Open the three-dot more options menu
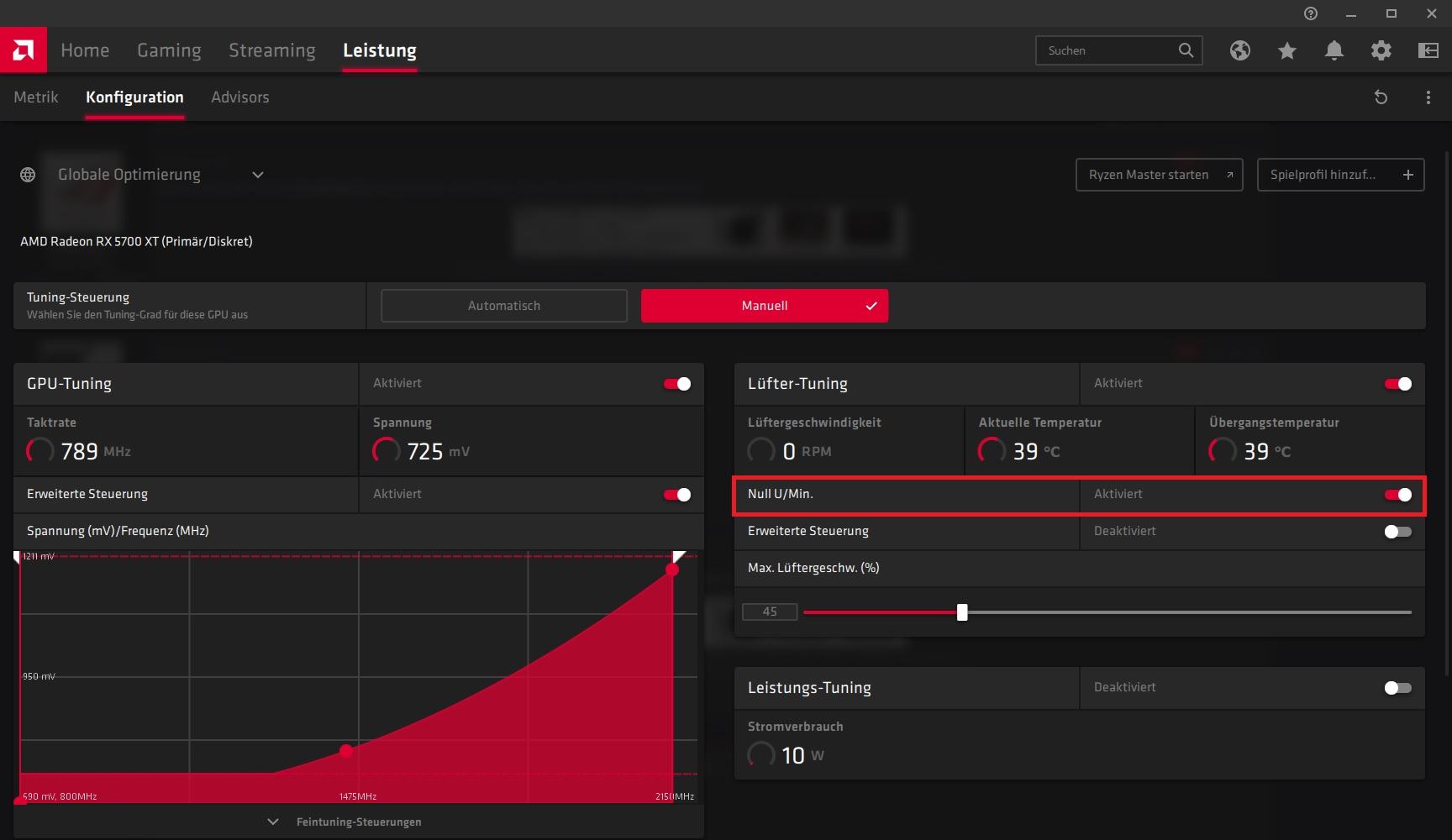Viewport: 1452px width, 840px height. tap(1428, 97)
